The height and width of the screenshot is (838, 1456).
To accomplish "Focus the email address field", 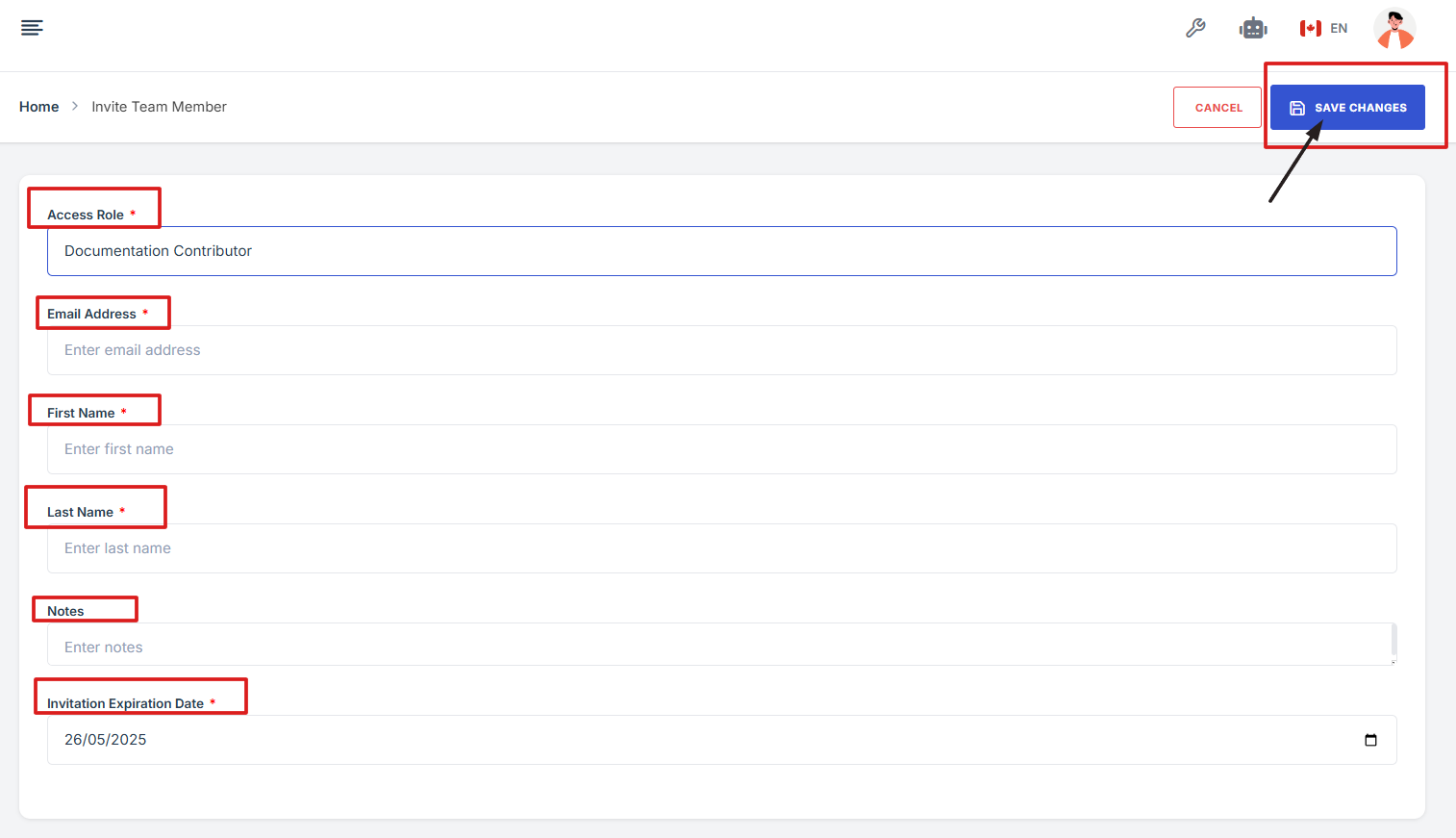I will (721, 350).
